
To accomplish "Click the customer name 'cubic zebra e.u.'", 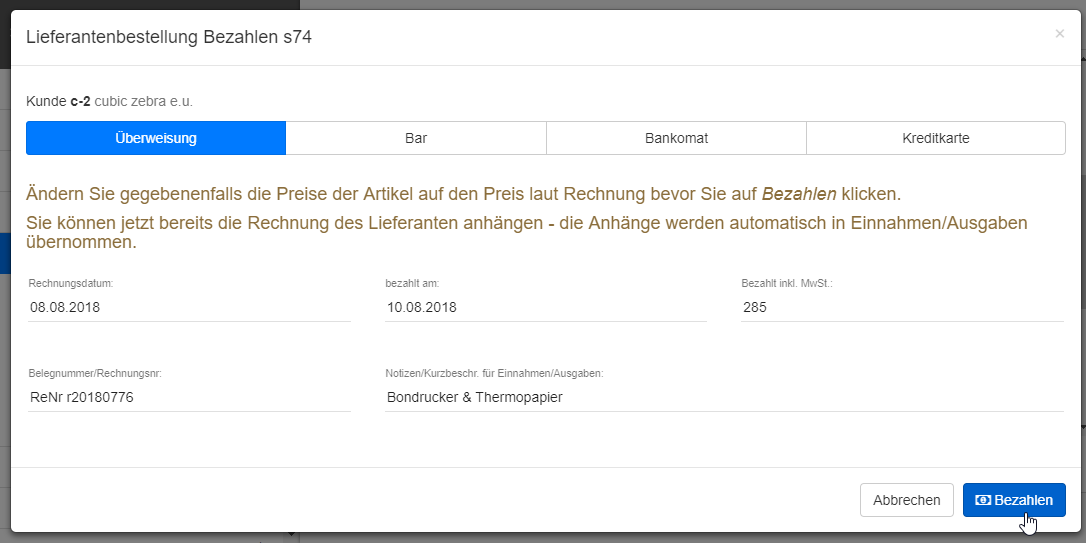I will pyautogui.click(x=143, y=101).
